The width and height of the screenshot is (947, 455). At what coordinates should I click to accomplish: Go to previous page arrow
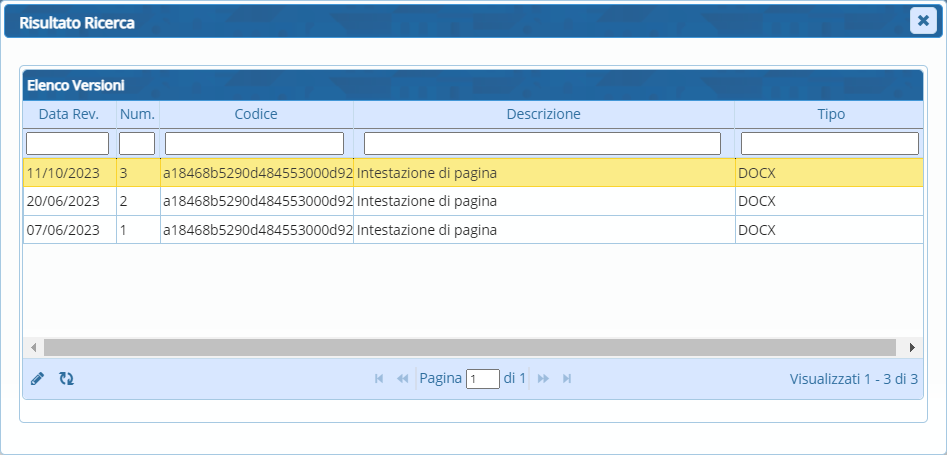pos(403,379)
